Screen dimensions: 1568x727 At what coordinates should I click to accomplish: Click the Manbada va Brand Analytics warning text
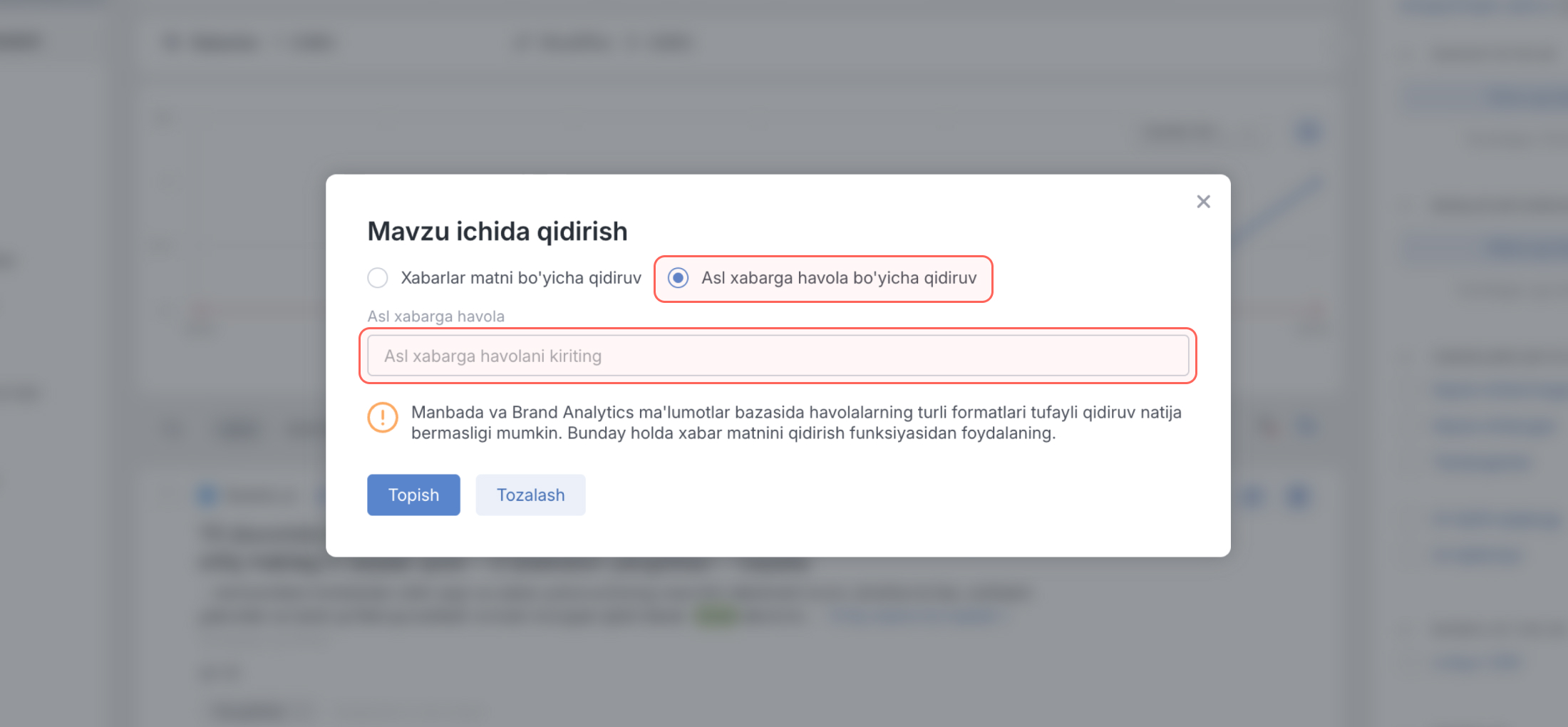pos(795,423)
